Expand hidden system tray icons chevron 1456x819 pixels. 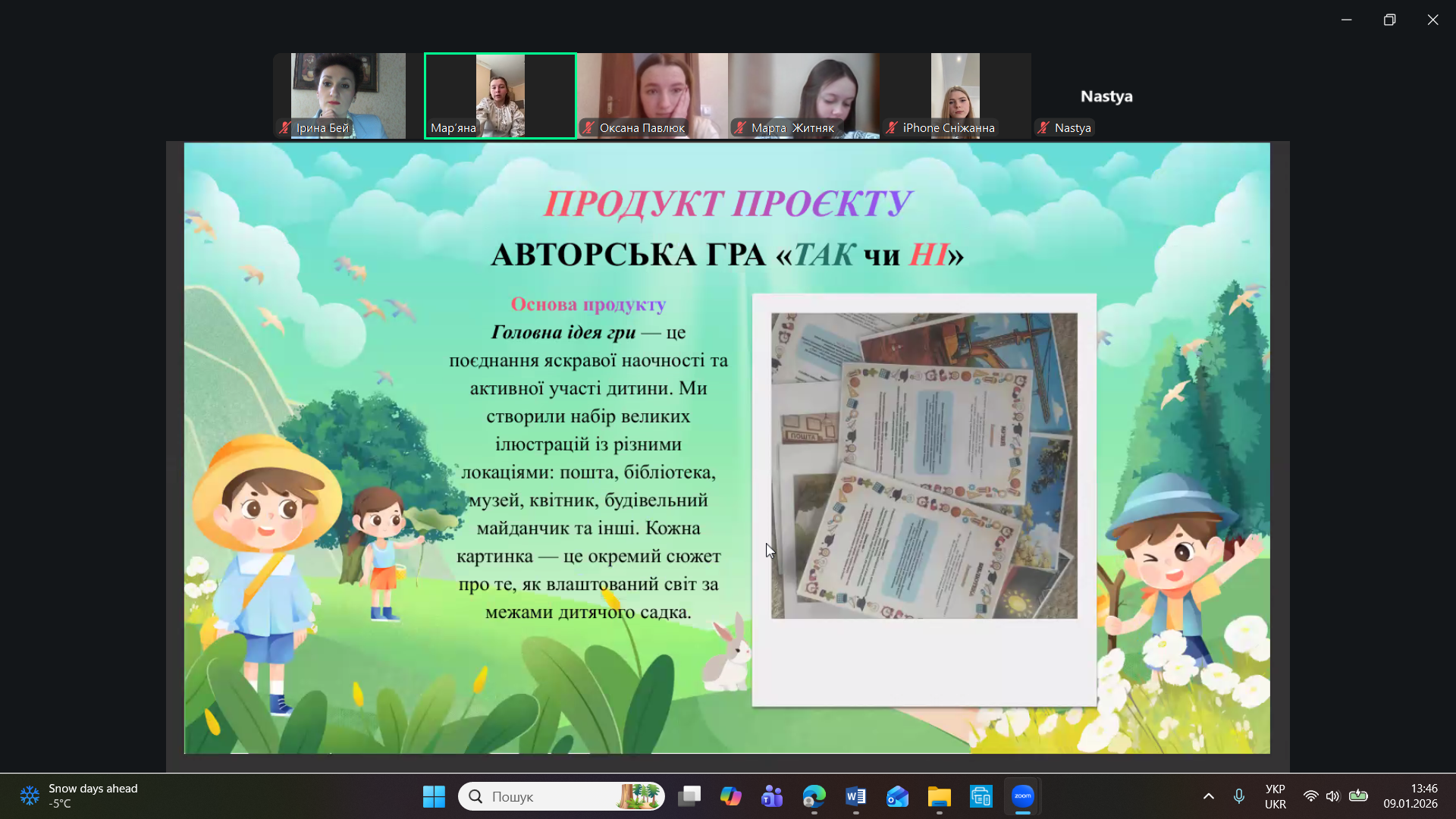[x=1209, y=796]
